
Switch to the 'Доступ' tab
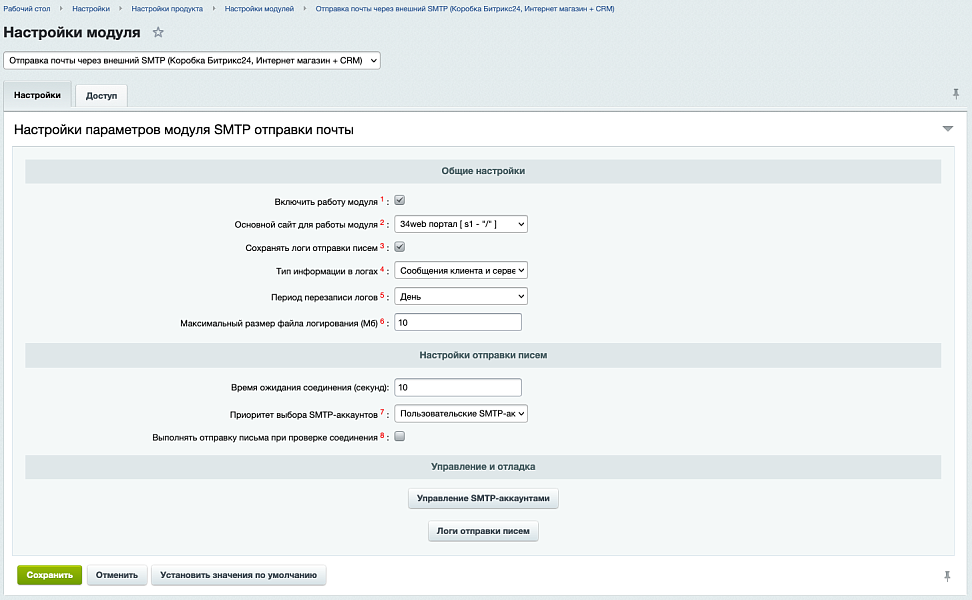pos(101,96)
